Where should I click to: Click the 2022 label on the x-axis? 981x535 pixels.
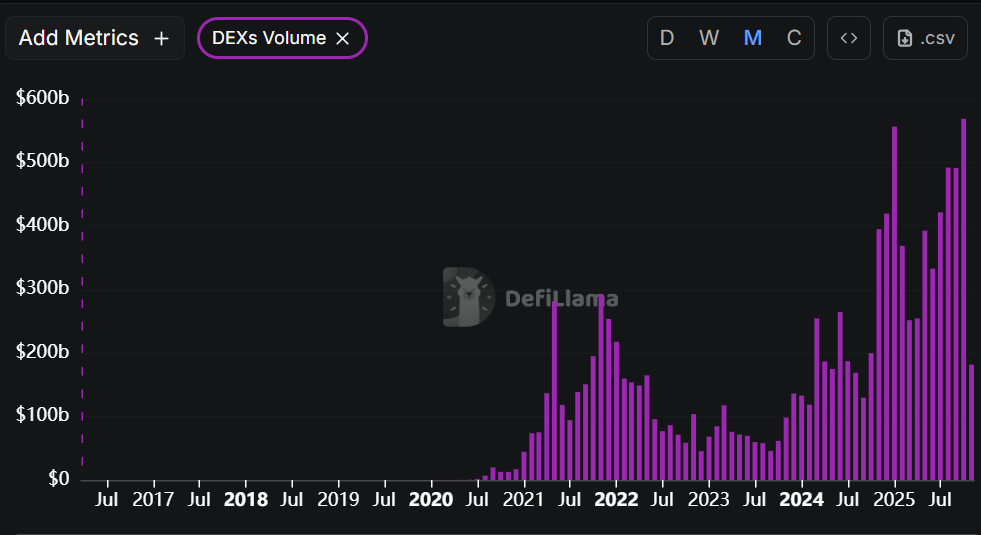tap(616, 498)
